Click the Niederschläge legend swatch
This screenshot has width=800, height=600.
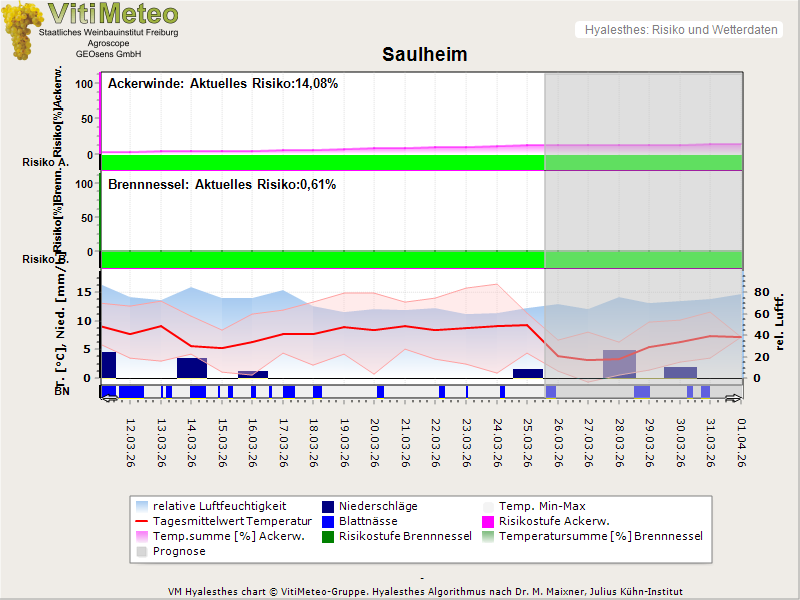pyautogui.click(x=327, y=506)
